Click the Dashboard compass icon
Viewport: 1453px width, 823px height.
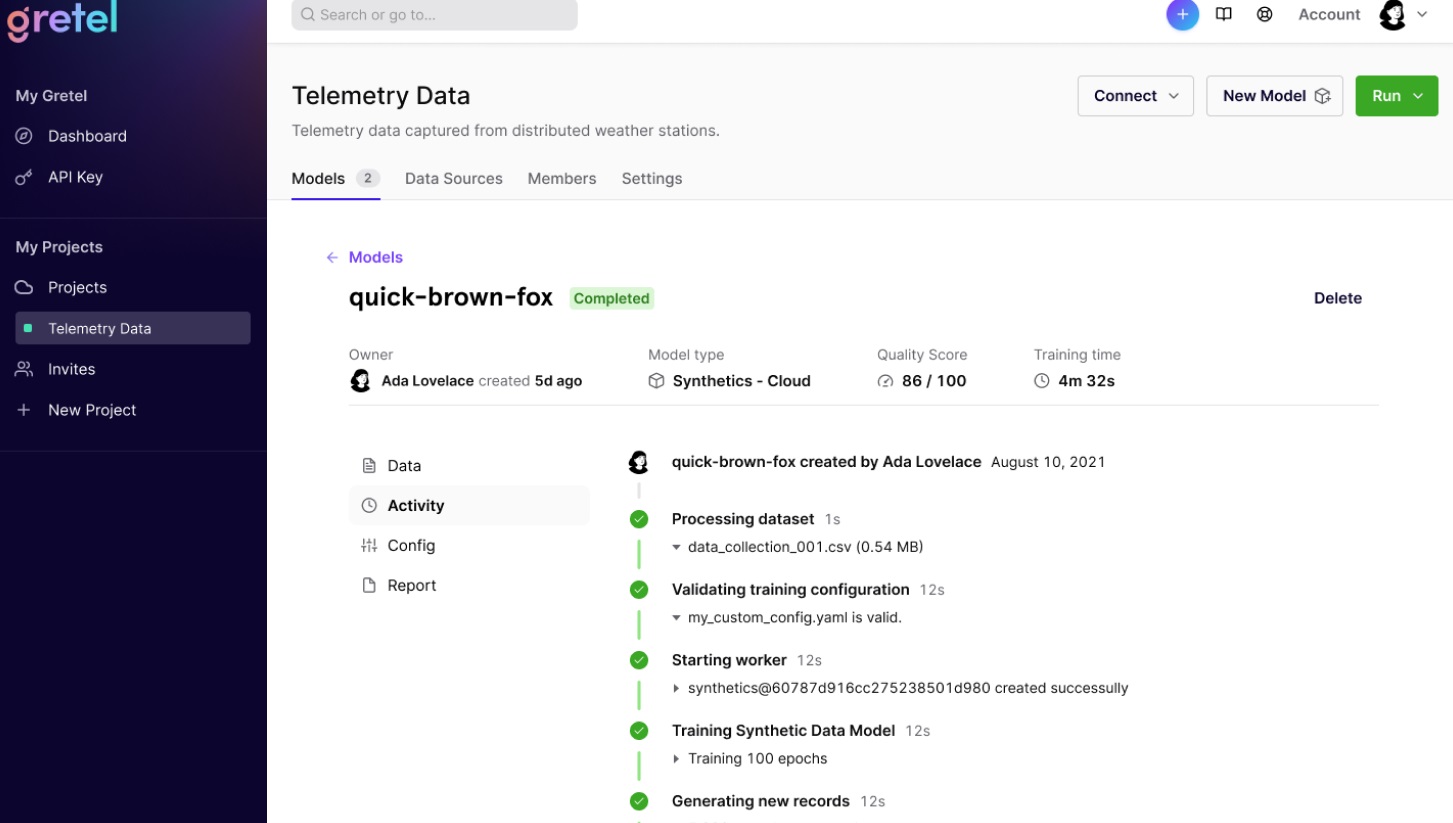tap(24, 136)
